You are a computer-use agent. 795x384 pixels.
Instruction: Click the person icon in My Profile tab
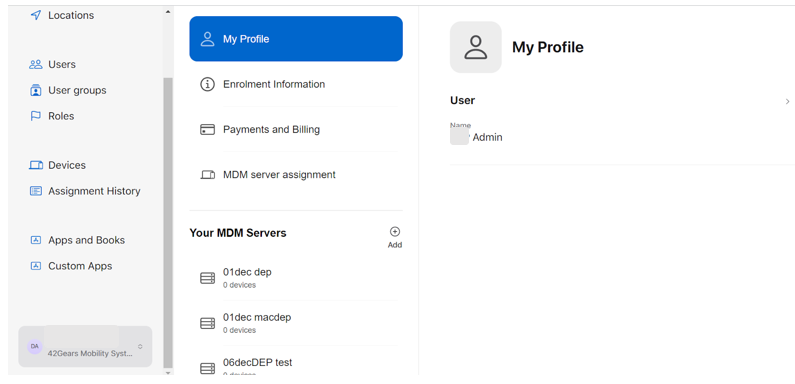pyautogui.click(x=207, y=39)
